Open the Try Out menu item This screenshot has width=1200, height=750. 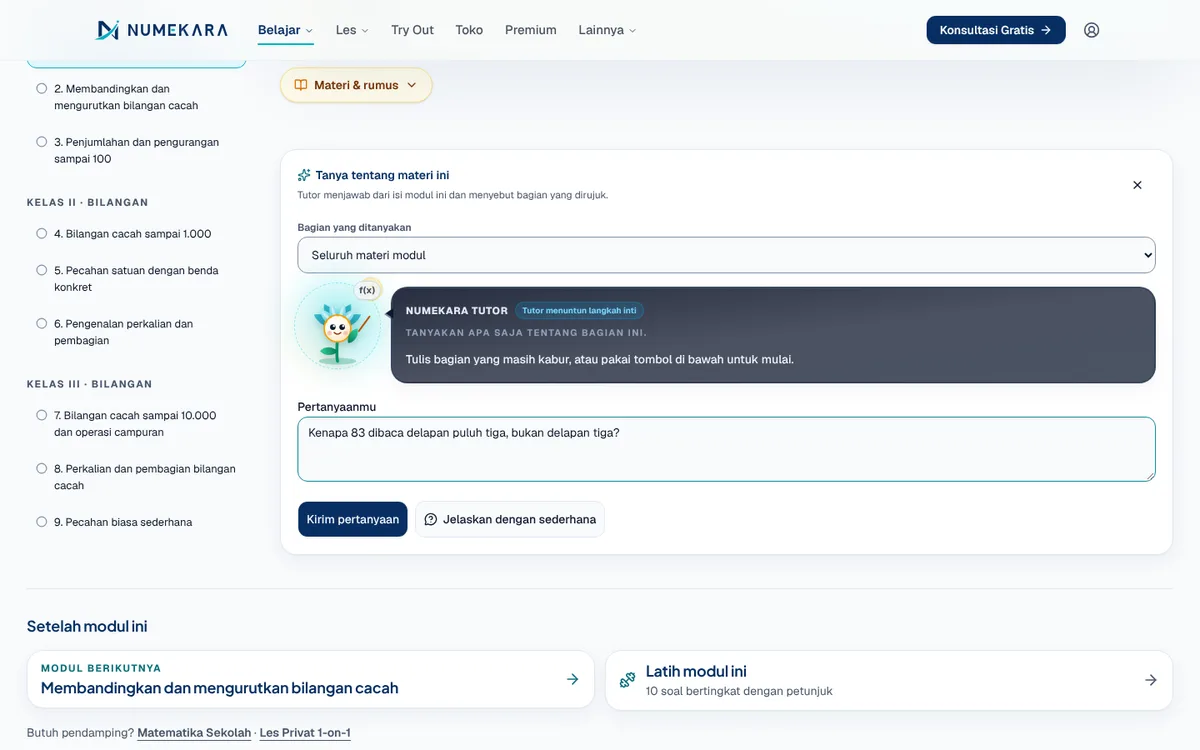click(x=412, y=30)
